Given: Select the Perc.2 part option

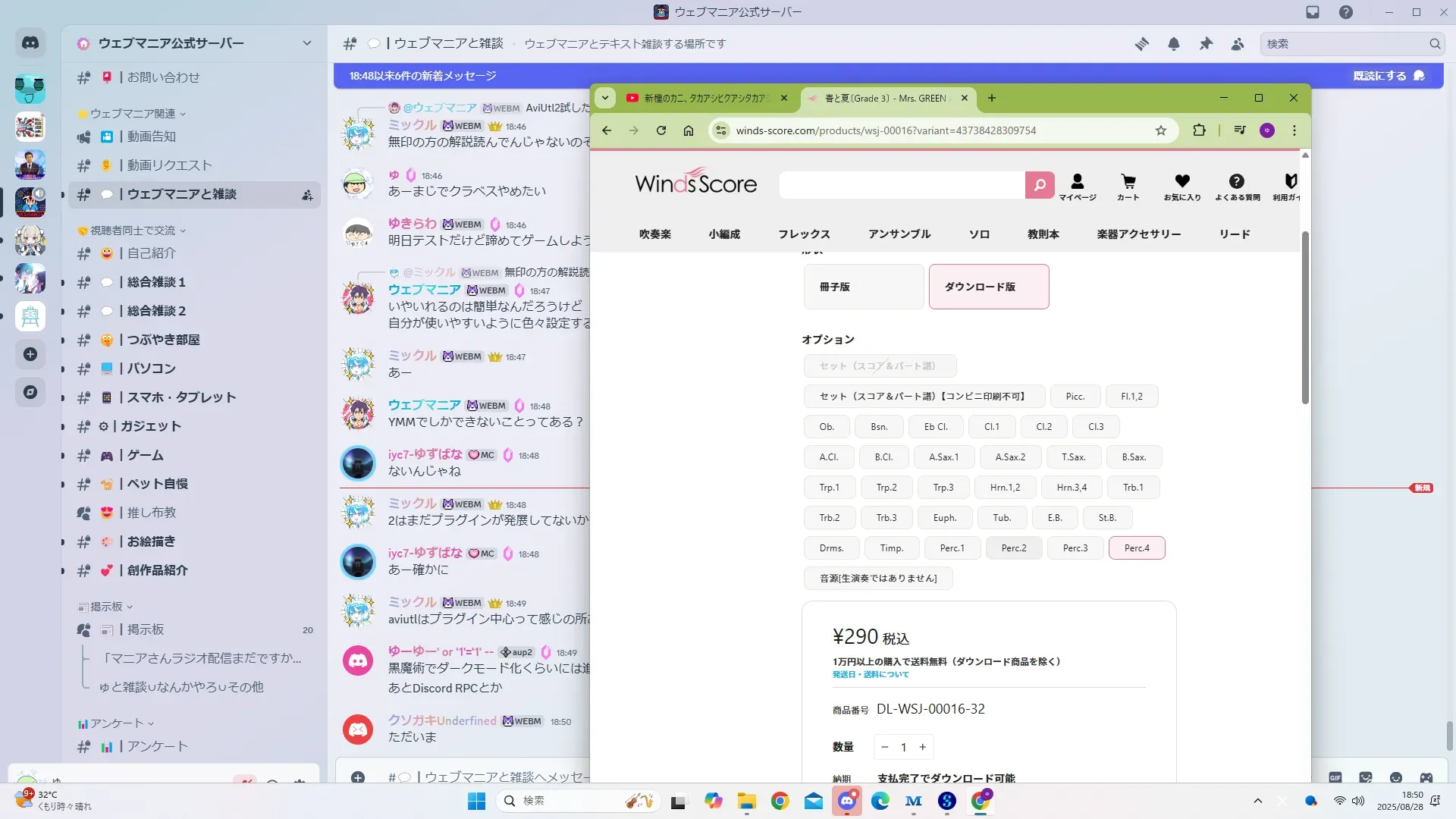Looking at the screenshot, I should point(1014,548).
